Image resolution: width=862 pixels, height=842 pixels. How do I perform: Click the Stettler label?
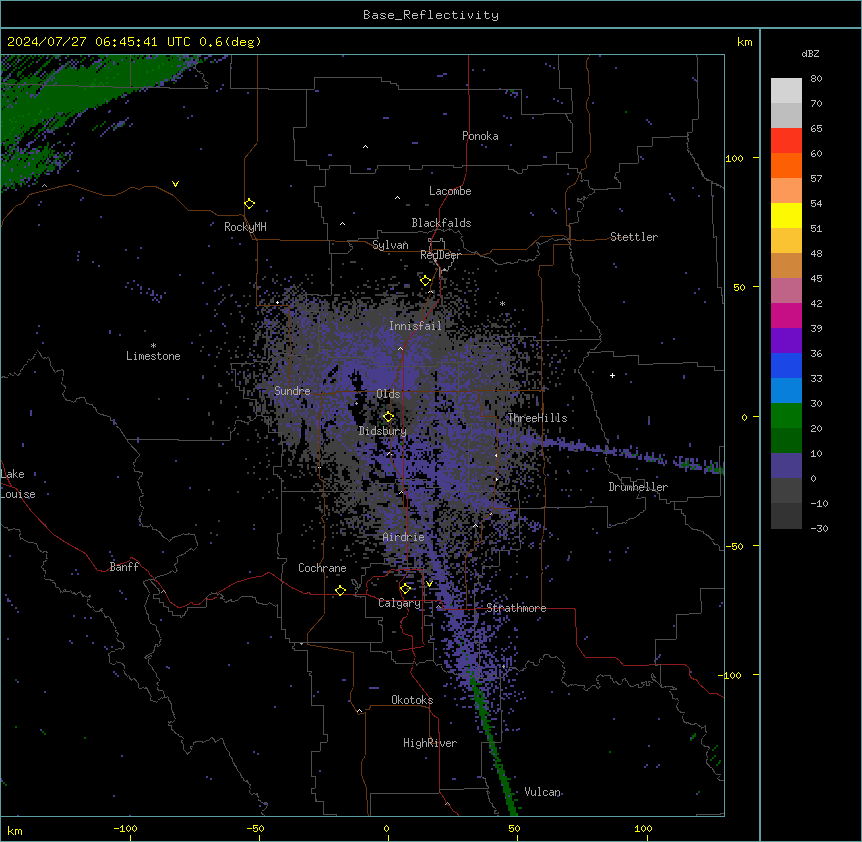[634, 237]
